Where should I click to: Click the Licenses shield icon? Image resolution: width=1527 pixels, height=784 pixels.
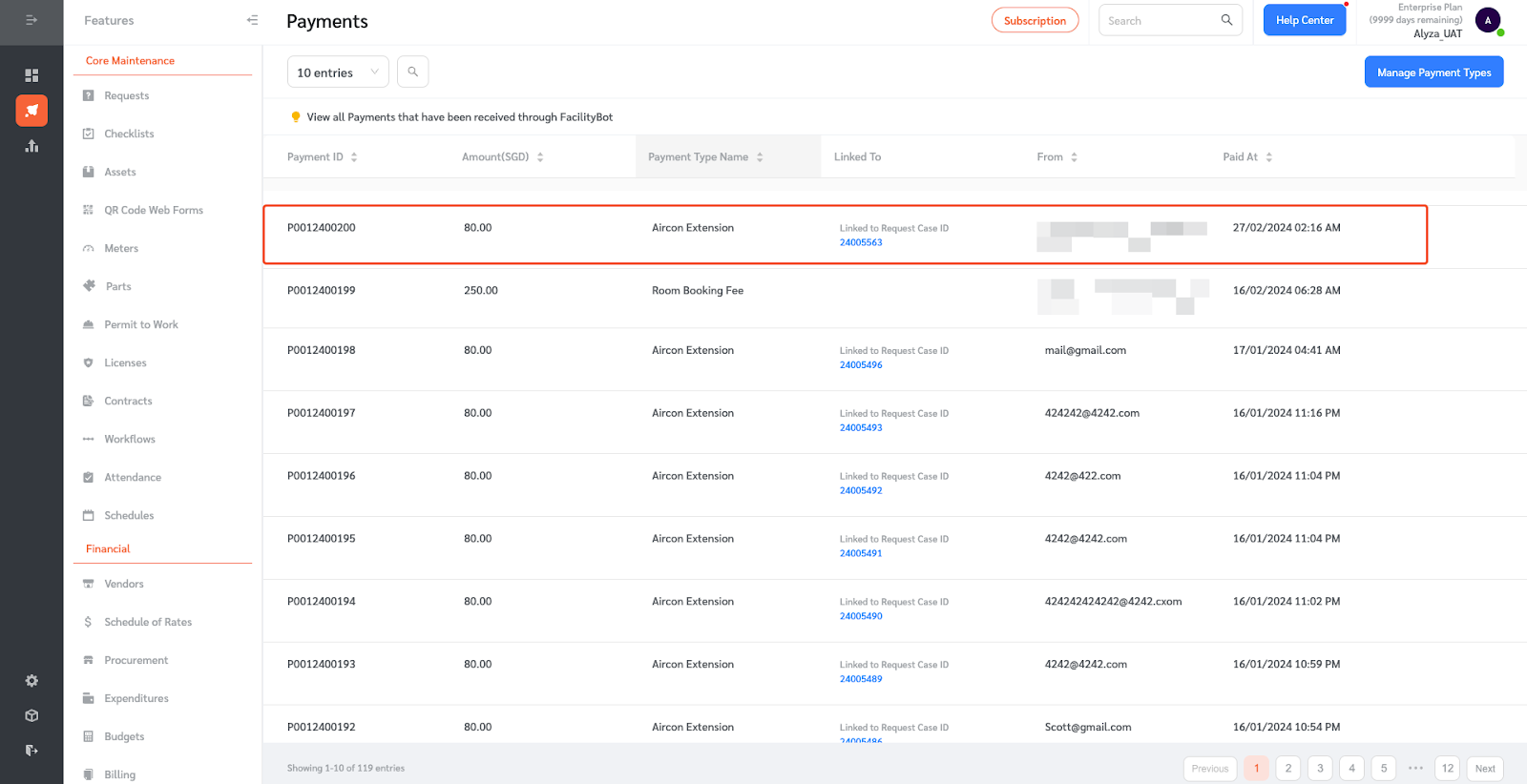[89, 362]
